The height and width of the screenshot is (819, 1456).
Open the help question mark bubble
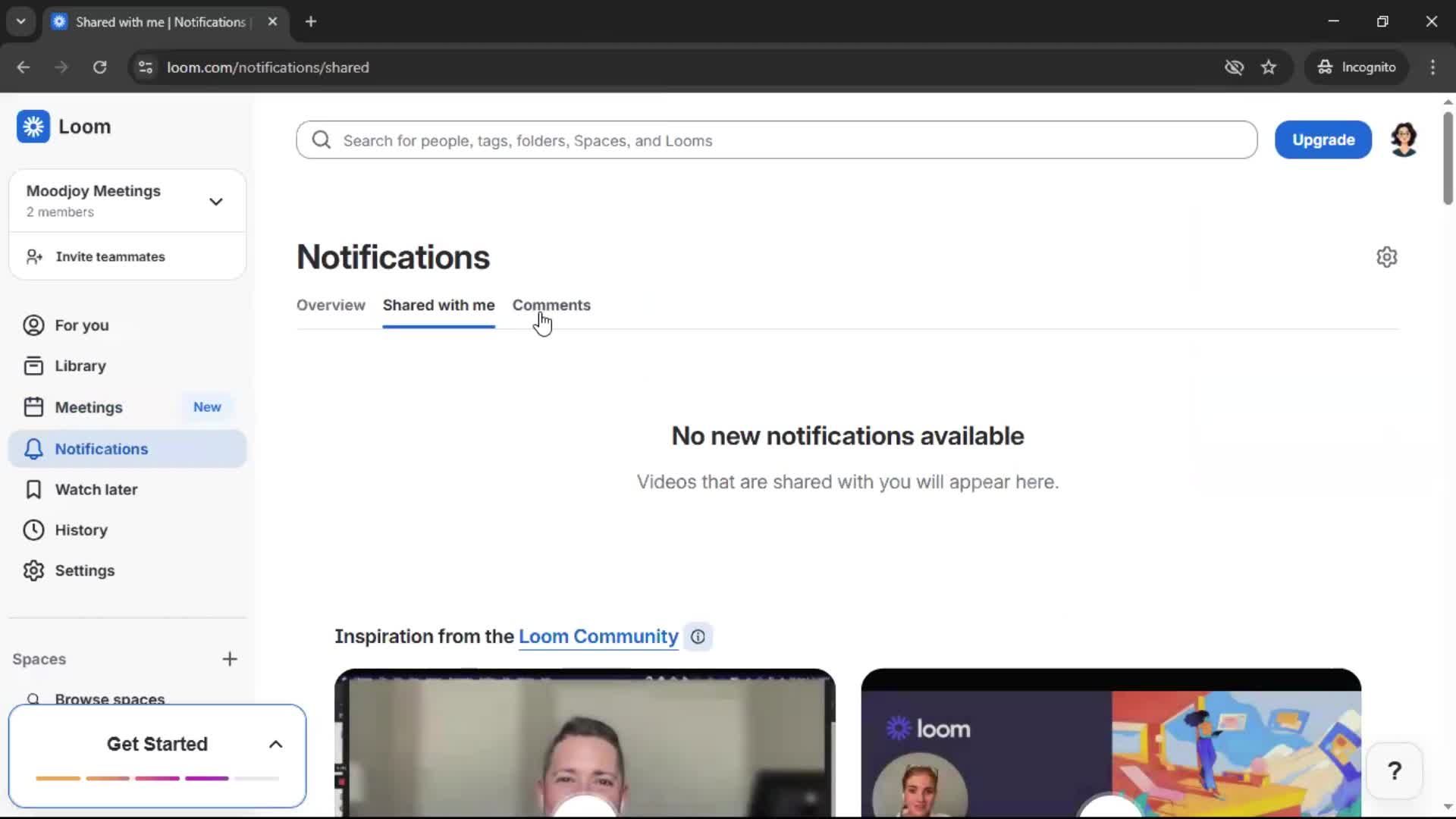(x=1395, y=770)
